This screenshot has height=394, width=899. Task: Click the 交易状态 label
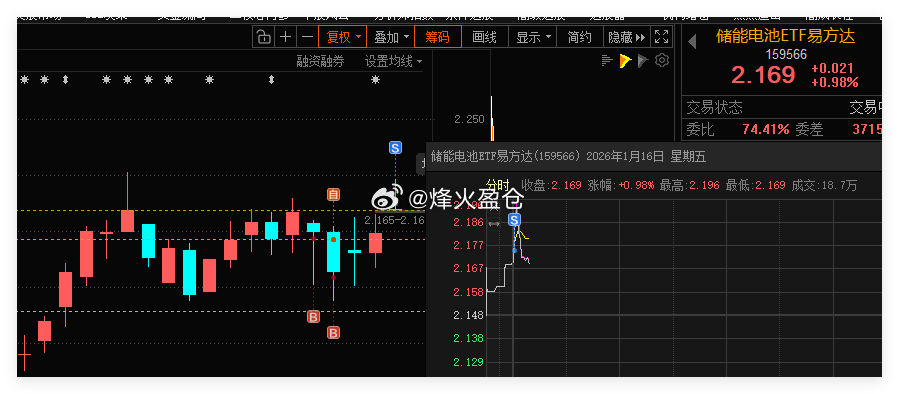(x=714, y=107)
